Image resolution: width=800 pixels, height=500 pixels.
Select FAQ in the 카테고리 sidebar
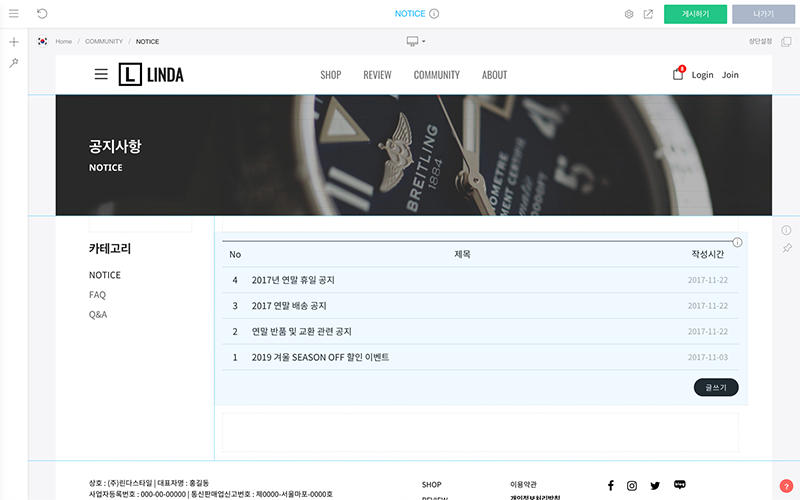coord(97,295)
